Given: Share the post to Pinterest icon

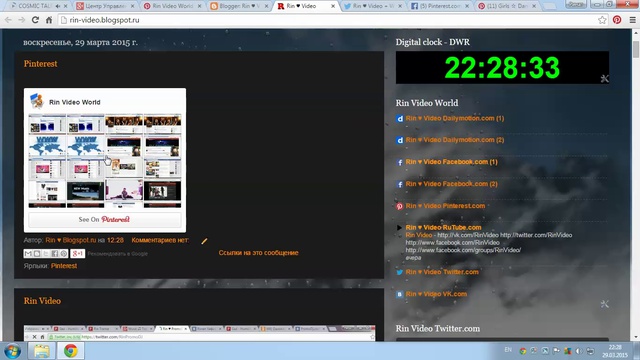Looking at the screenshot, I should pyautogui.click(x=64, y=253).
